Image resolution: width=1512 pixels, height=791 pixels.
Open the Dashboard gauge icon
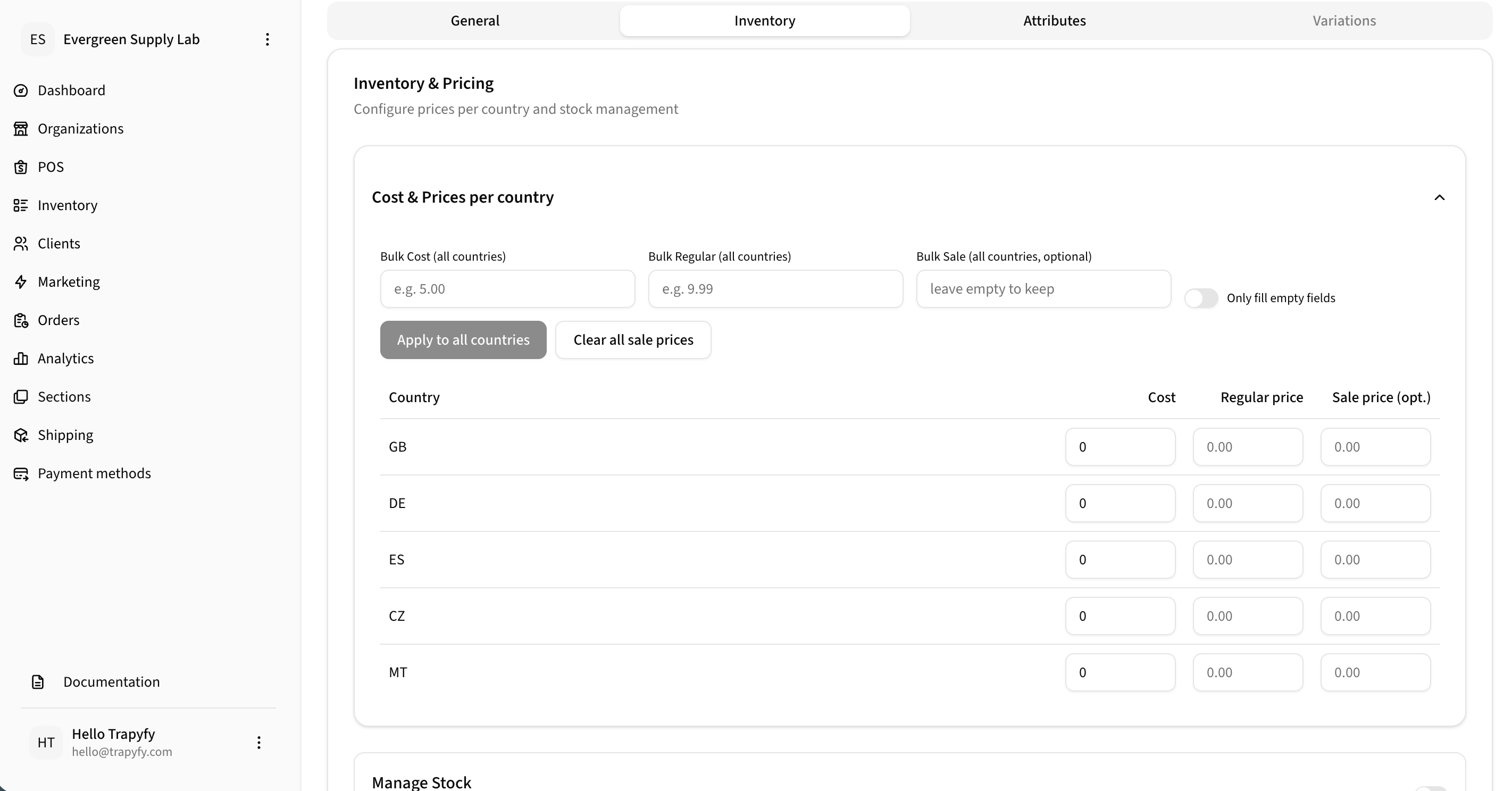click(21, 90)
